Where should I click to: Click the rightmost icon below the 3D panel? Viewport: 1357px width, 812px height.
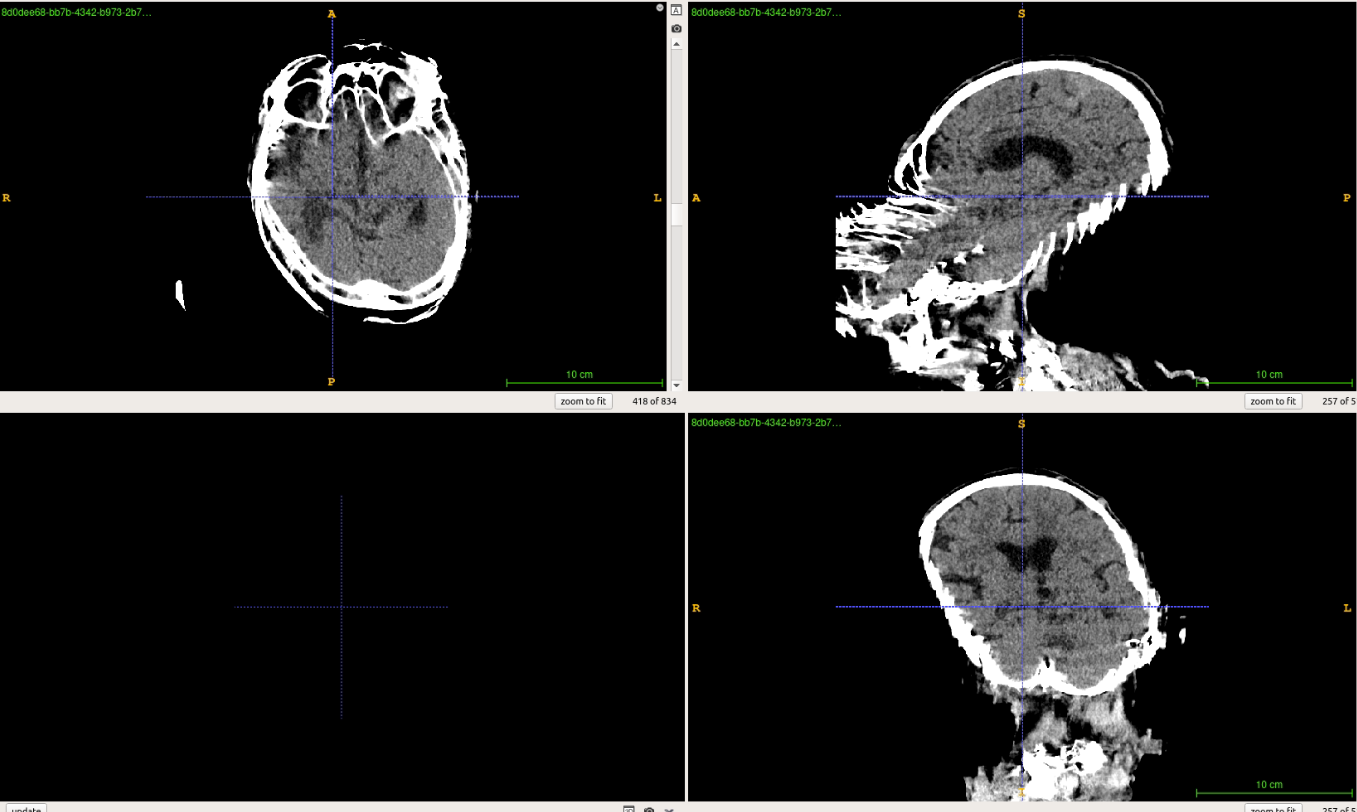[x=669, y=808]
